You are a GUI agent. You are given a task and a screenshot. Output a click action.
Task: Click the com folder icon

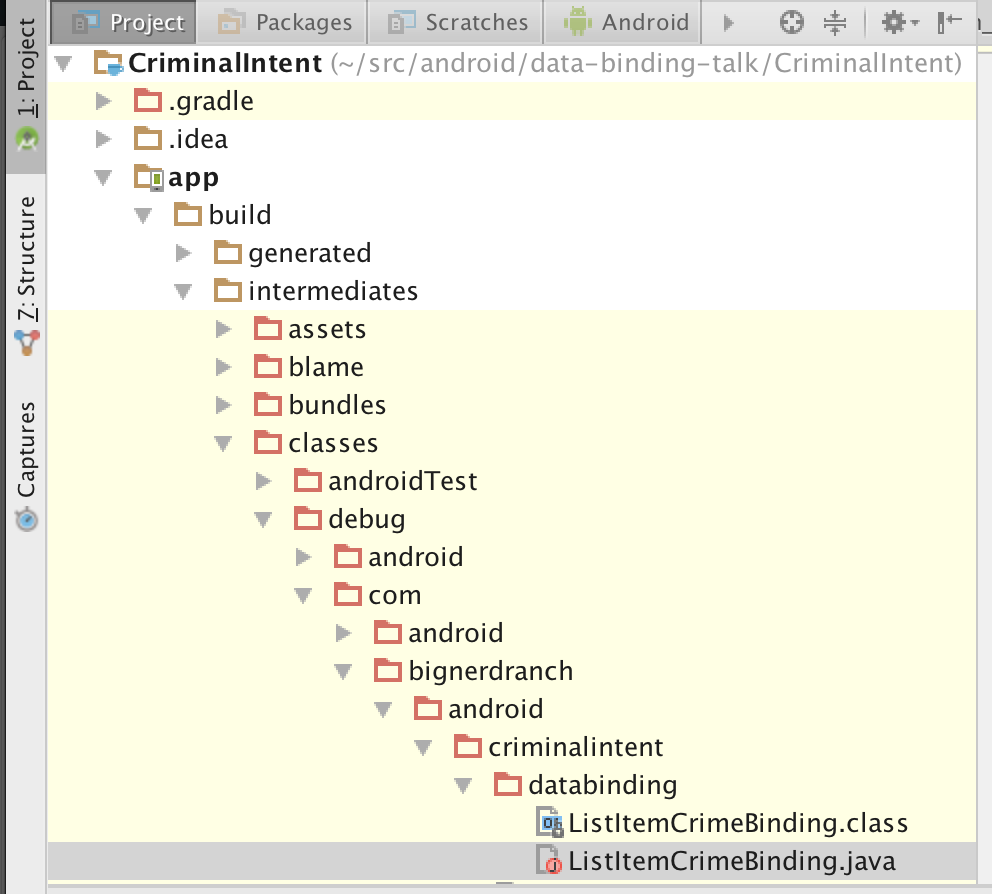coord(348,595)
